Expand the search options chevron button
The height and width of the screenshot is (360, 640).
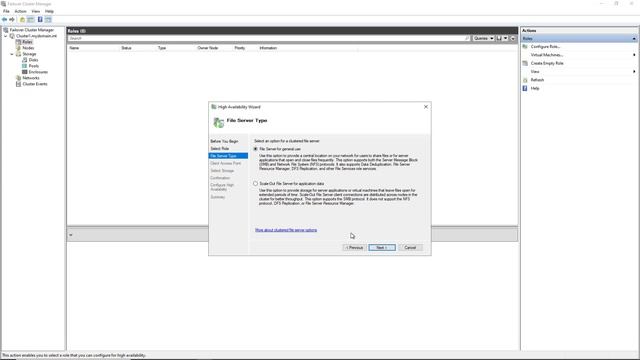pyautogui.click(x=513, y=38)
